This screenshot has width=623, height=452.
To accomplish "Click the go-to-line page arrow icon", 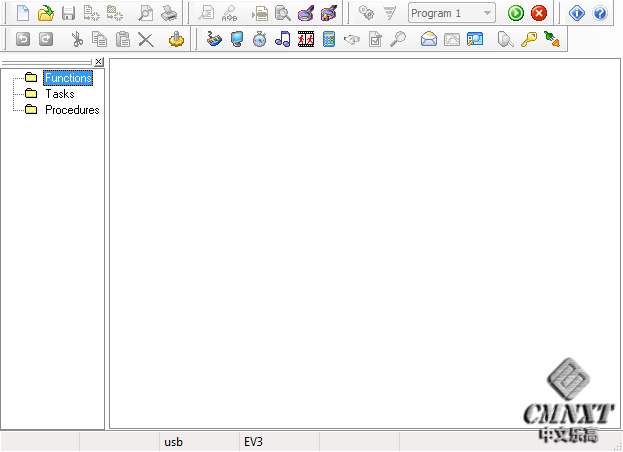I will tap(260, 13).
